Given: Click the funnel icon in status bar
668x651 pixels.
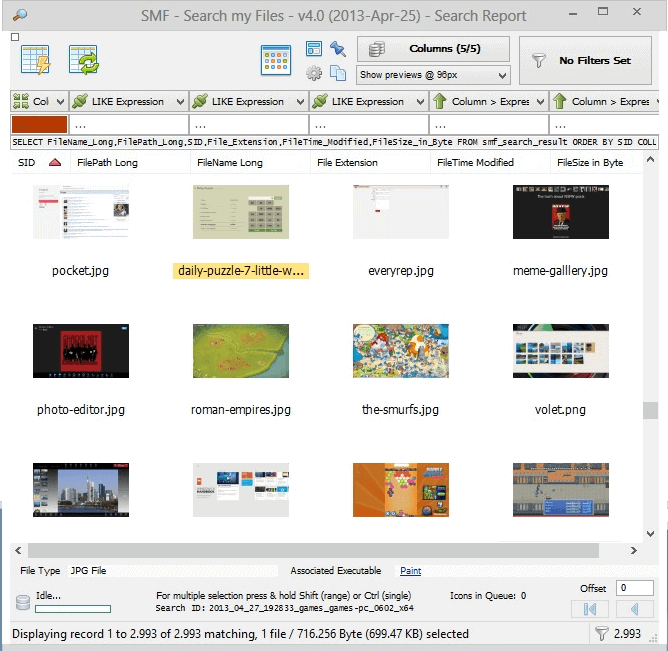Looking at the screenshot, I should tap(601, 633).
